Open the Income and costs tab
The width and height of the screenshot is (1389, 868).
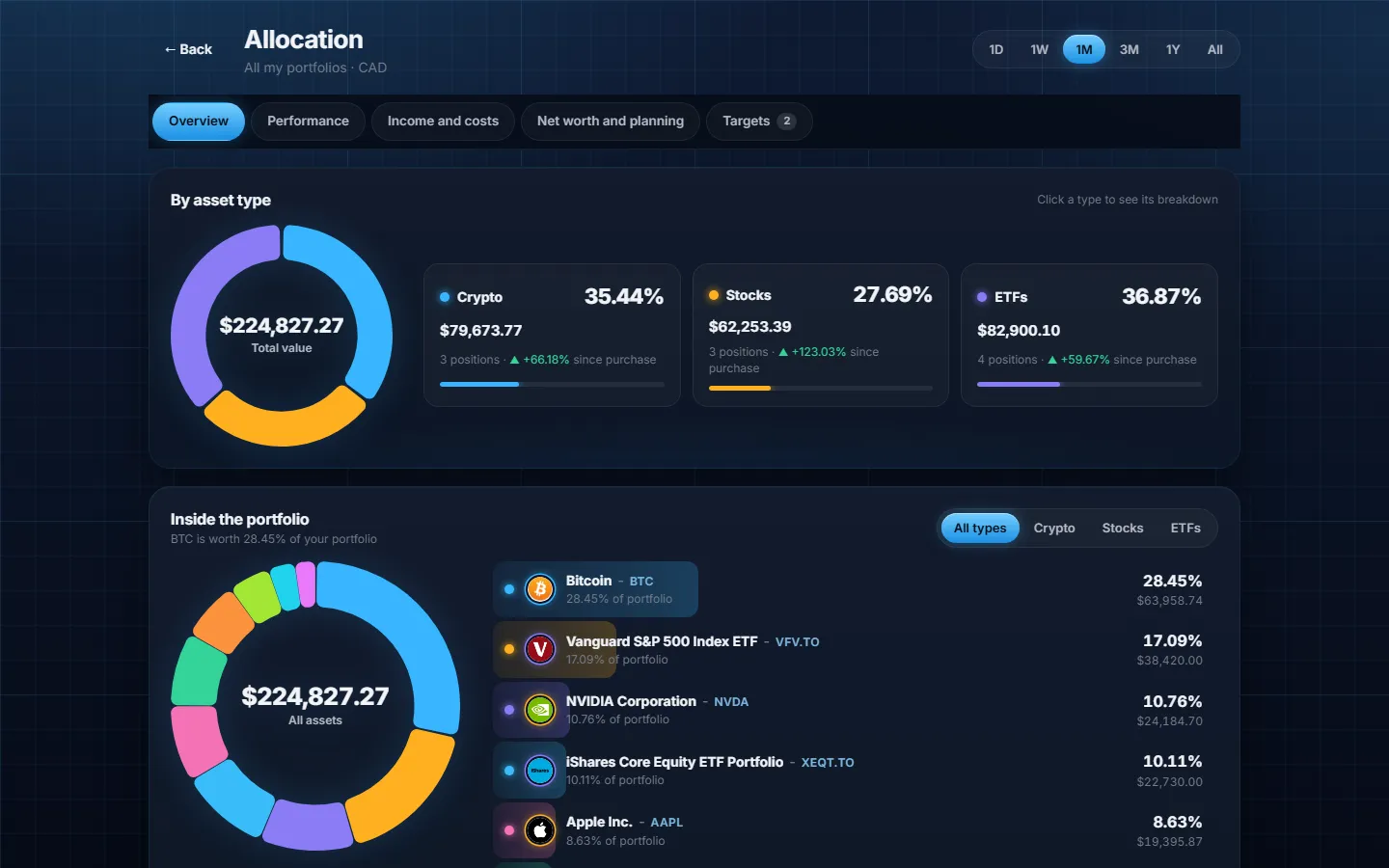click(443, 122)
